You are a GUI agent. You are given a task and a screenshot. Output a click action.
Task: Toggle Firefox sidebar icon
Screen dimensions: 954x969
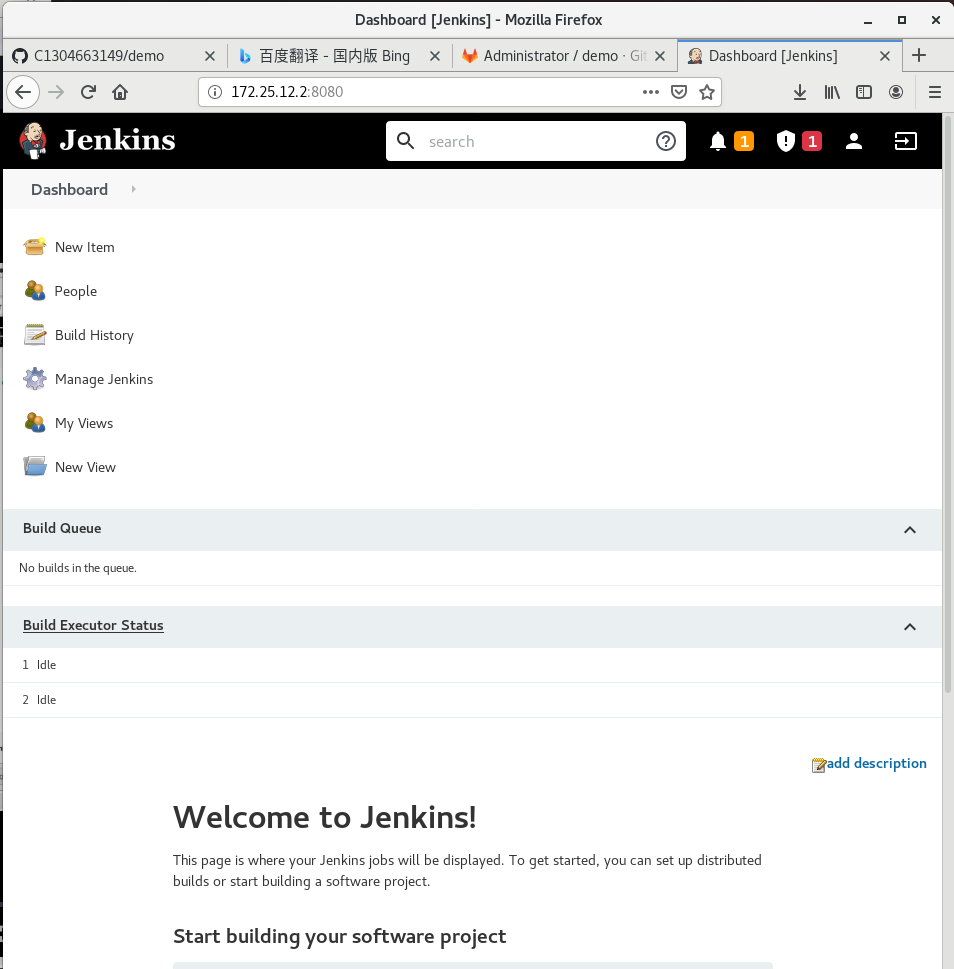click(x=864, y=92)
